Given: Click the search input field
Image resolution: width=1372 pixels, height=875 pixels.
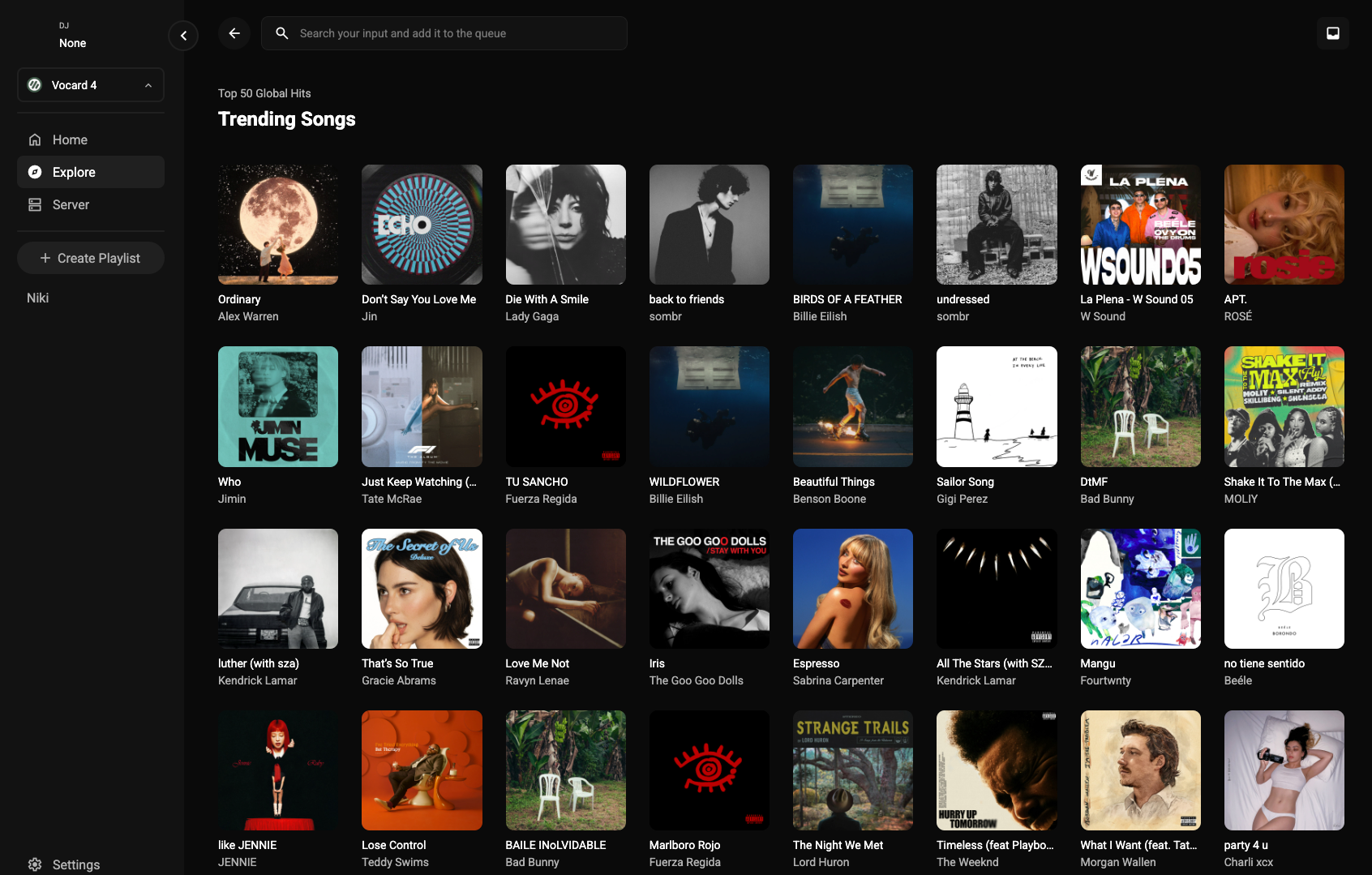Looking at the screenshot, I should click(444, 33).
